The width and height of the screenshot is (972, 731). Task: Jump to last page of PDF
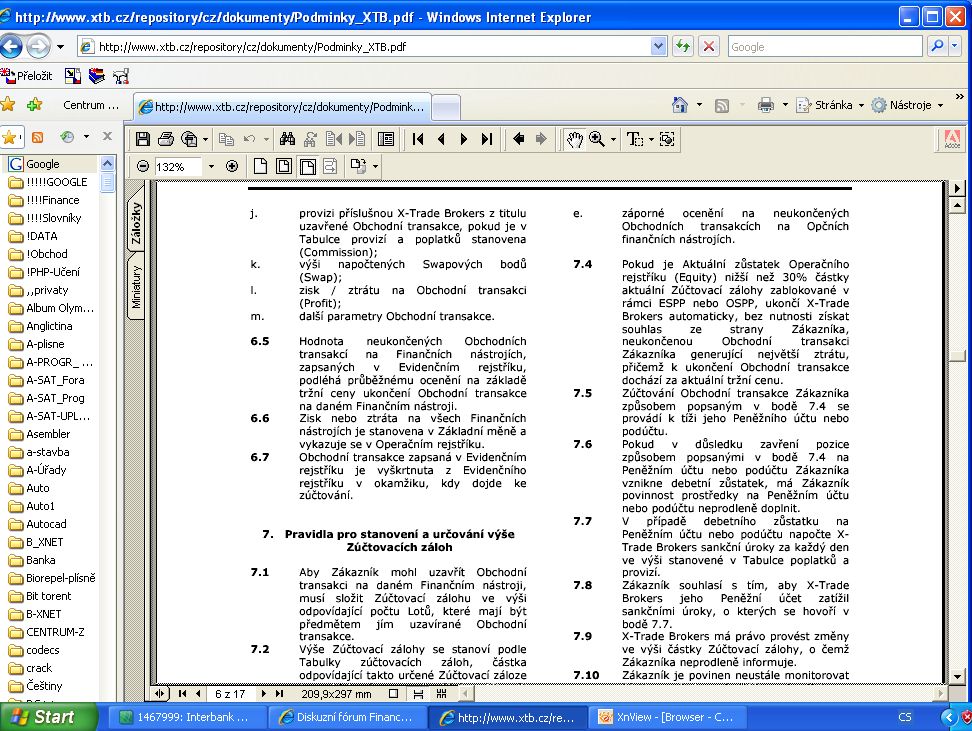point(487,139)
